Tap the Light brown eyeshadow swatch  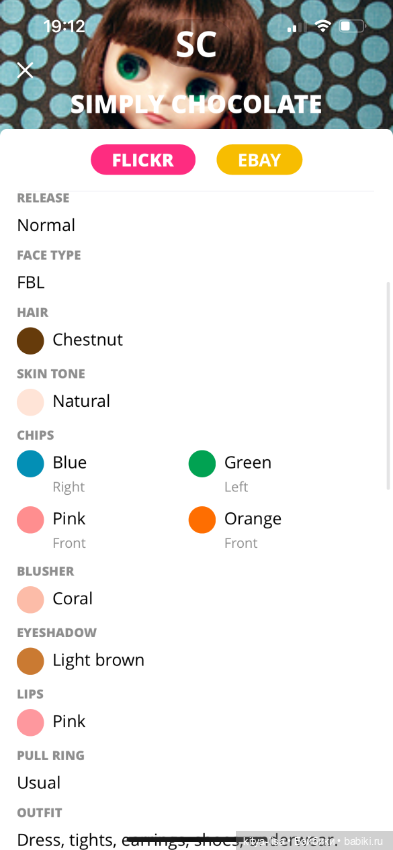click(30, 661)
